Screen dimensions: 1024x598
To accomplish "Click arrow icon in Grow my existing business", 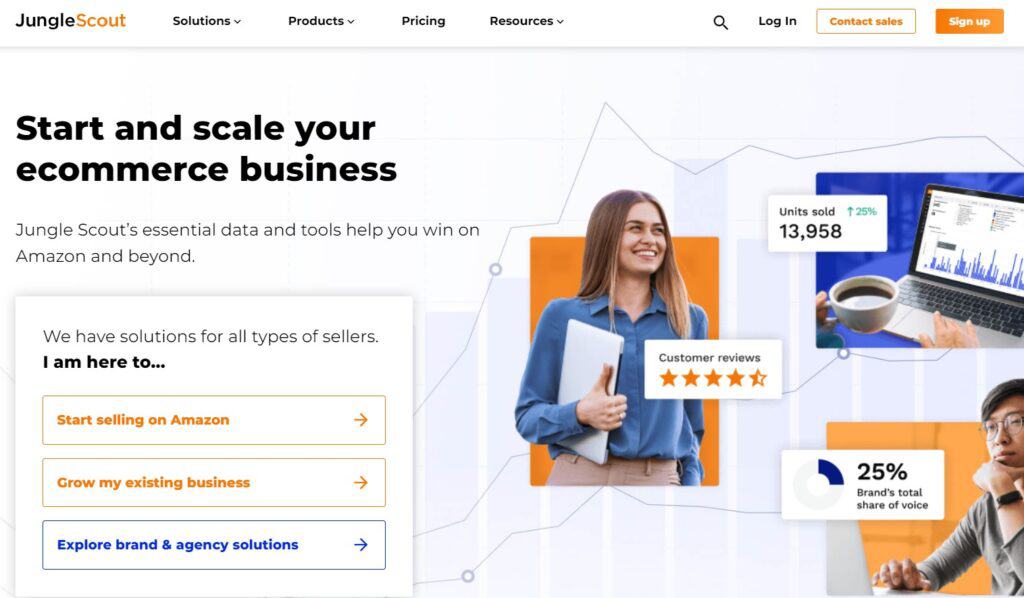I will (x=360, y=482).
